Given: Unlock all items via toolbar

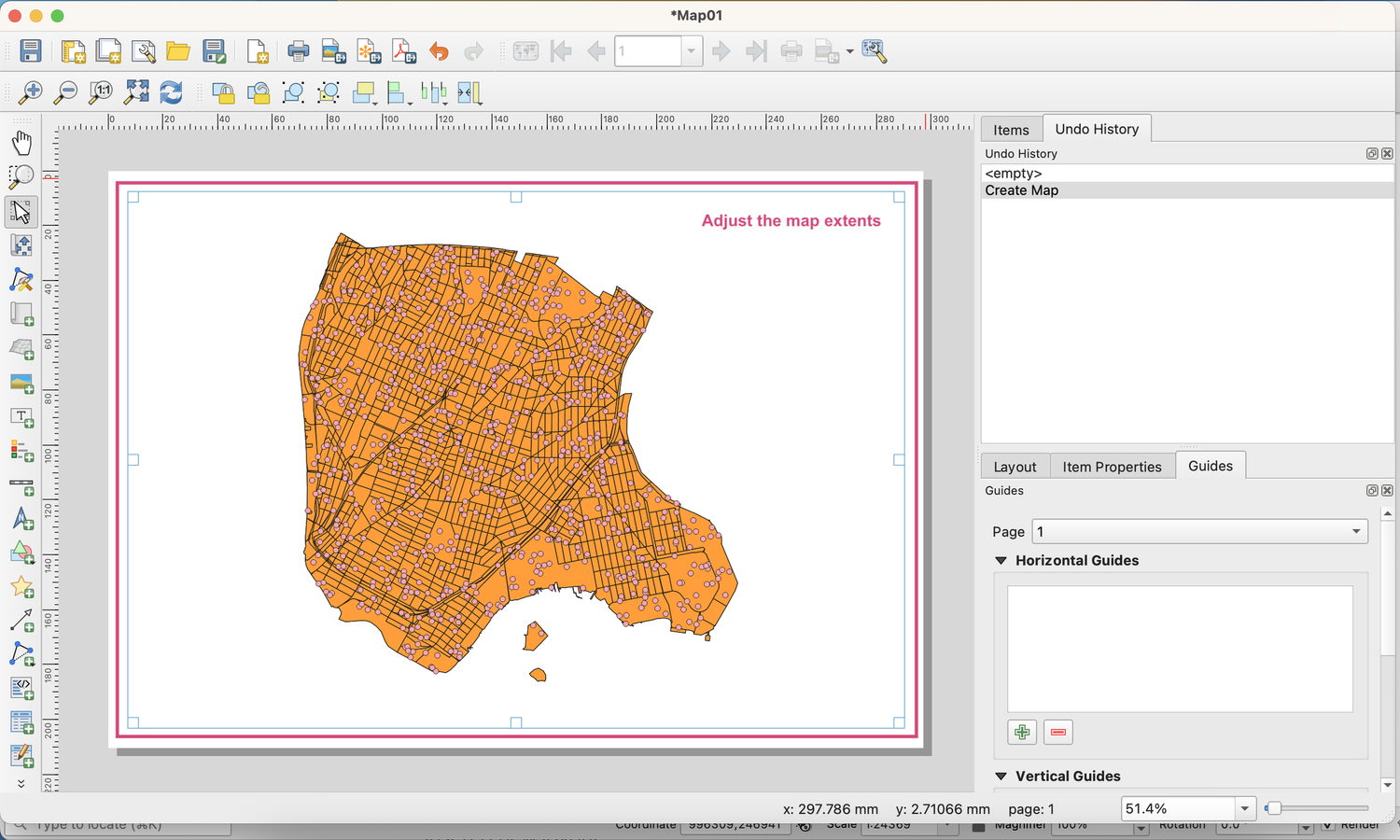Looking at the screenshot, I should pyautogui.click(x=259, y=92).
